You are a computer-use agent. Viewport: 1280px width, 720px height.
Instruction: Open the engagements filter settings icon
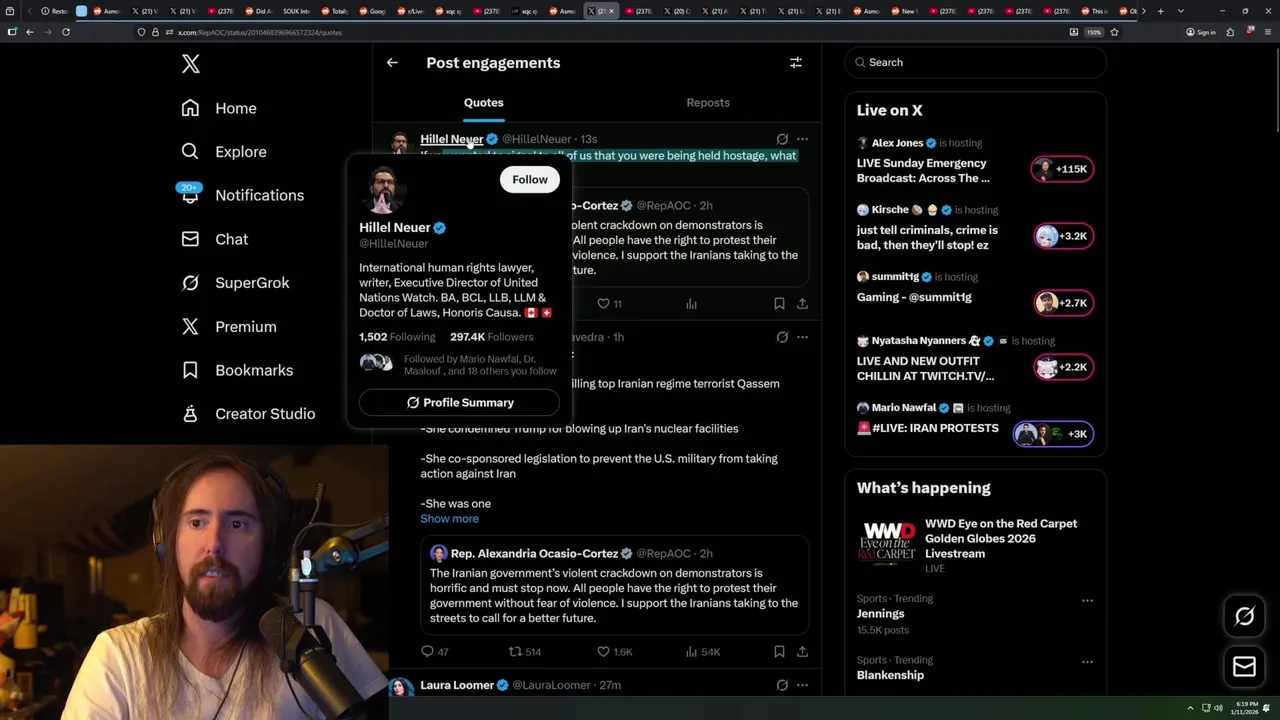[x=796, y=62]
